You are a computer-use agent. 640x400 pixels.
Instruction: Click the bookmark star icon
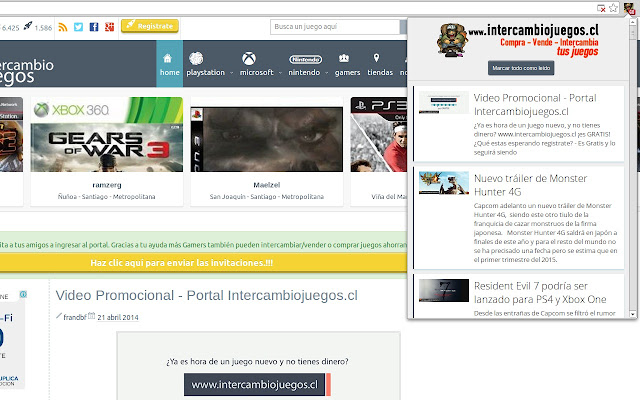click(x=613, y=8)
